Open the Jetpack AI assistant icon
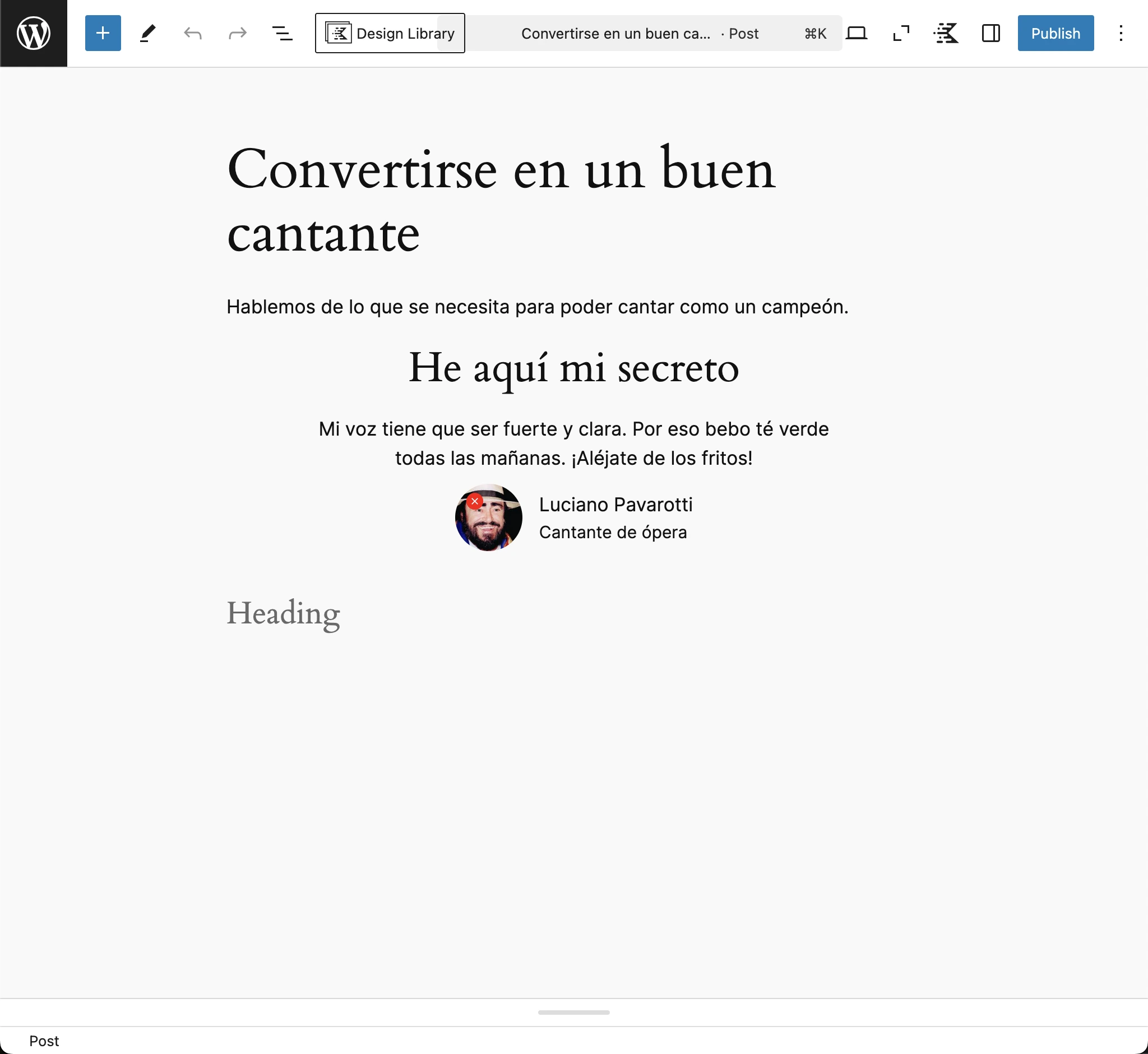The image size is (1148, 1054). click(x=945, y=33)
